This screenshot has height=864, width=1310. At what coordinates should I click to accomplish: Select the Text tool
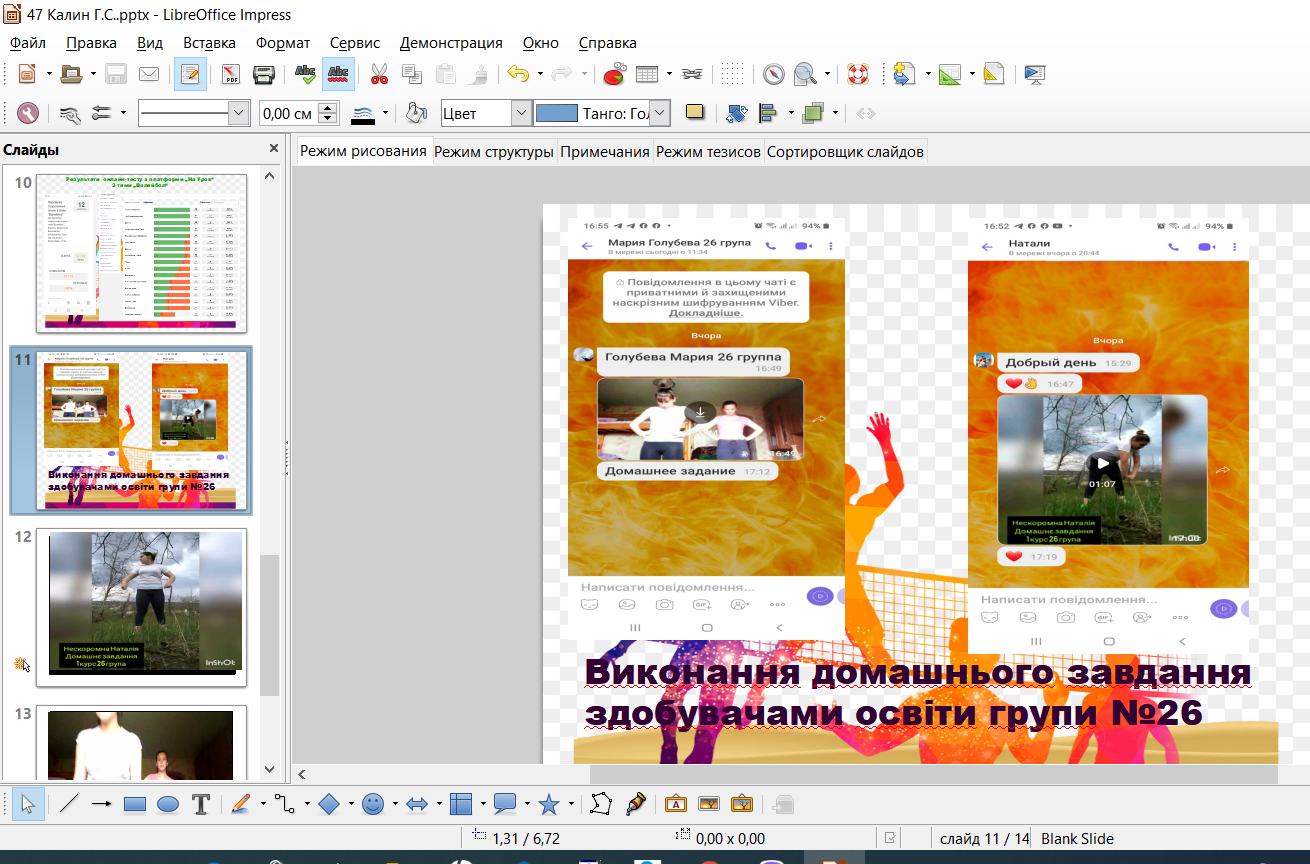point(200,804)
